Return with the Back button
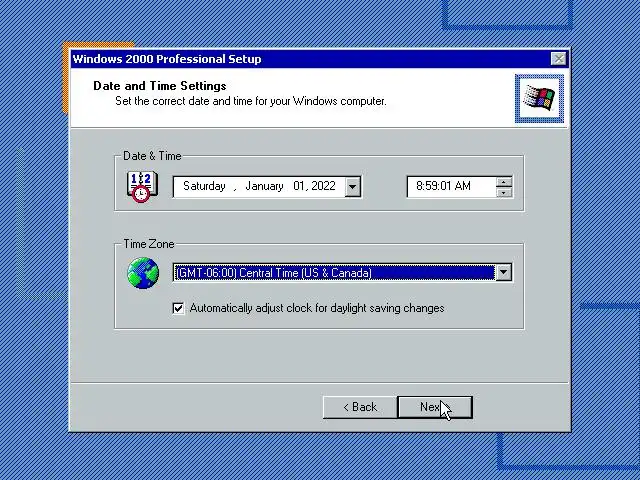Image resolution: width=640 pixels, height=480 pixels. pos(360,407)
